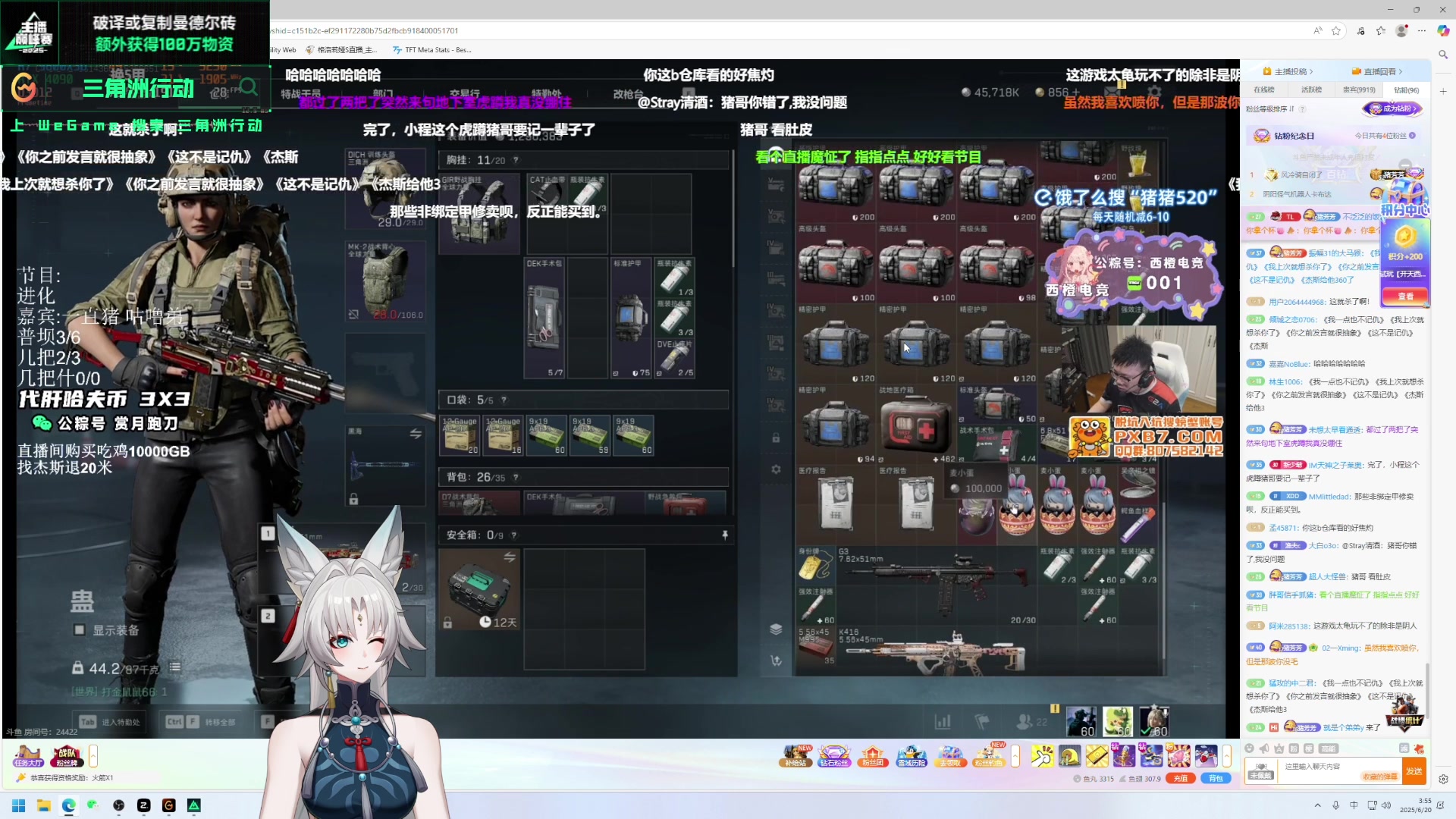This screenshot has width=1456, height=819.
Task: Collapse the 积分中心 popup with minus button
Action: click(x=1405, y=165)
